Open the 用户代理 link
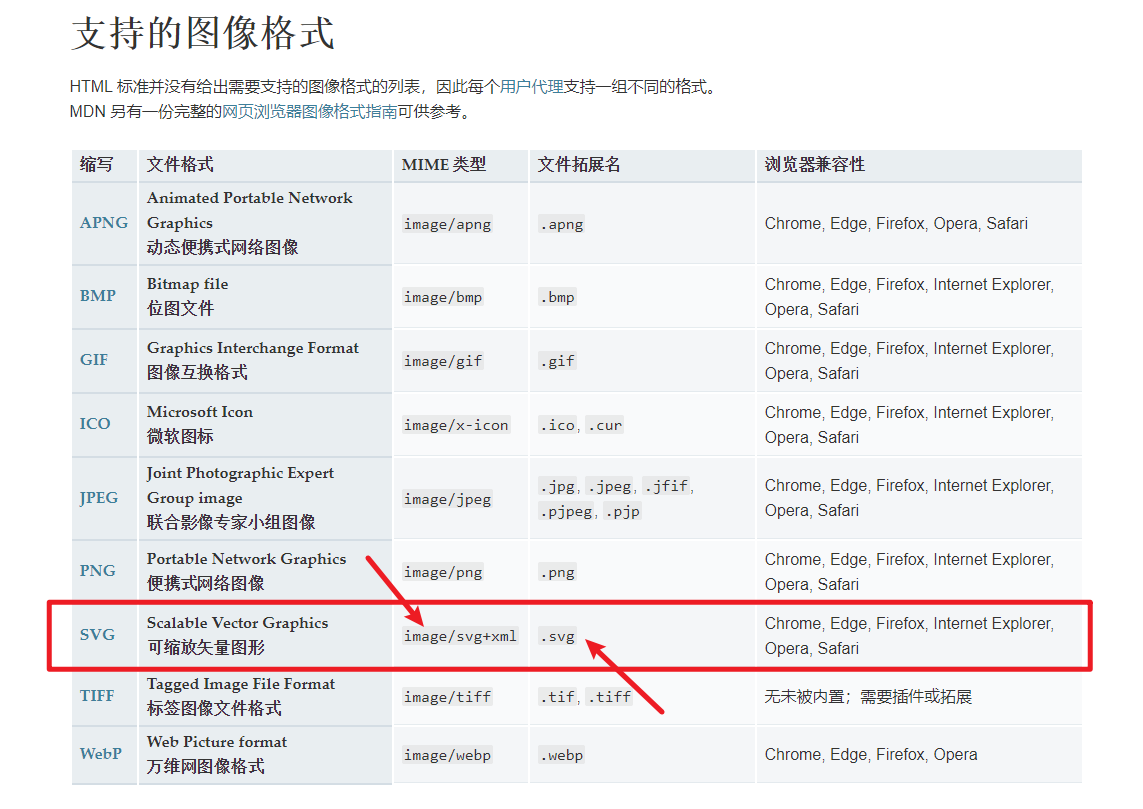Screen dimensions: 1143x809 coord(532,87)
